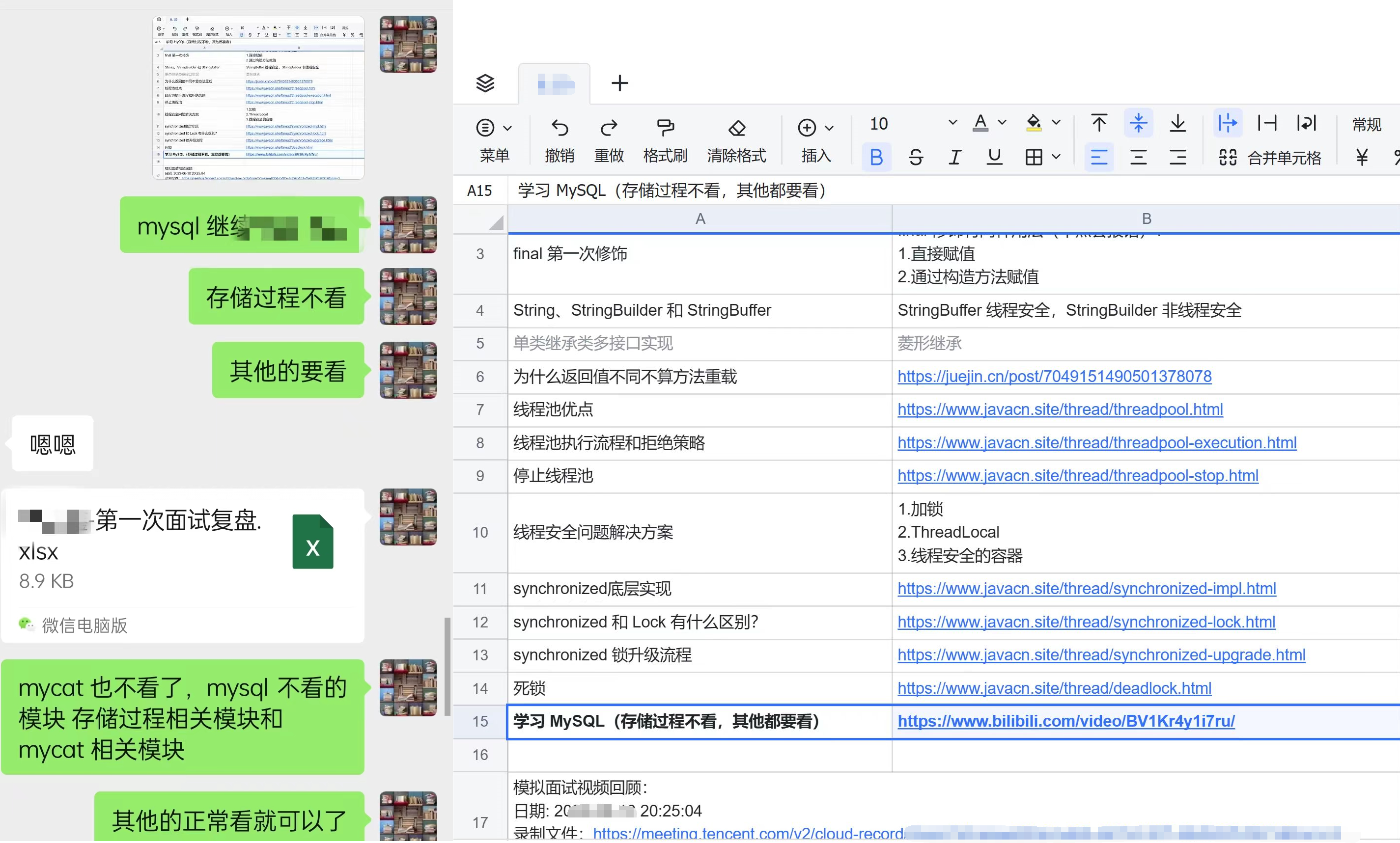Expand the font color dropdown arrow
The height and width of the screenshot is (843, 1400).
1002,123
